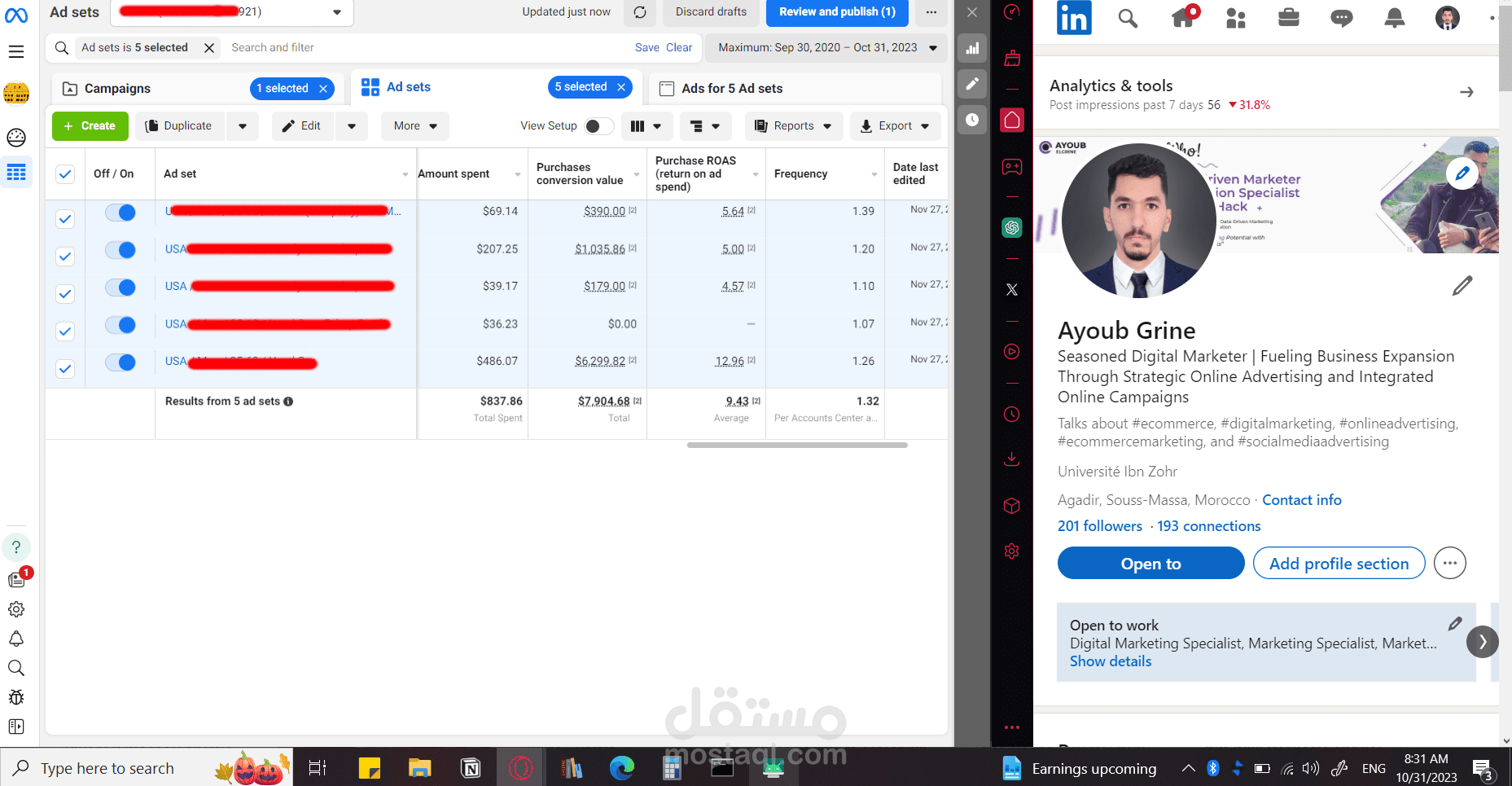The image size is (1512, 786).
Task: Switch to the Campaigns tab
Action: click(117, 89)
